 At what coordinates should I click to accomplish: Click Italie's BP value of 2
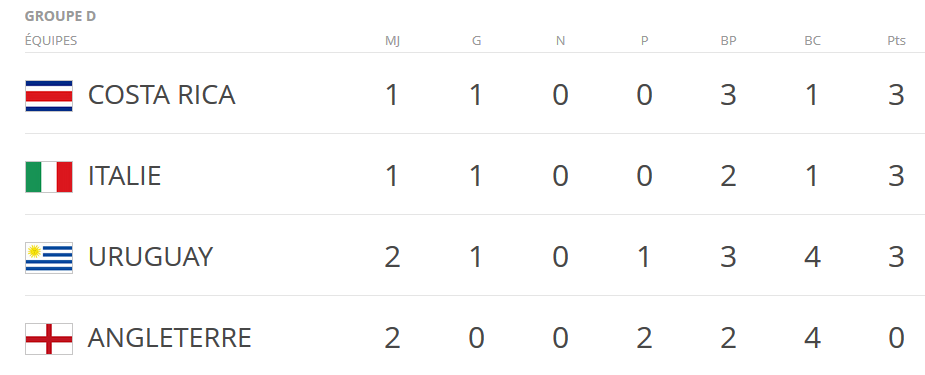[x=729, y=176]
